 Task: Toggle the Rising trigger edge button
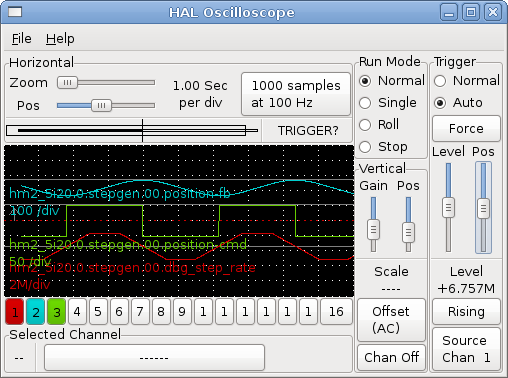[466, 312]
